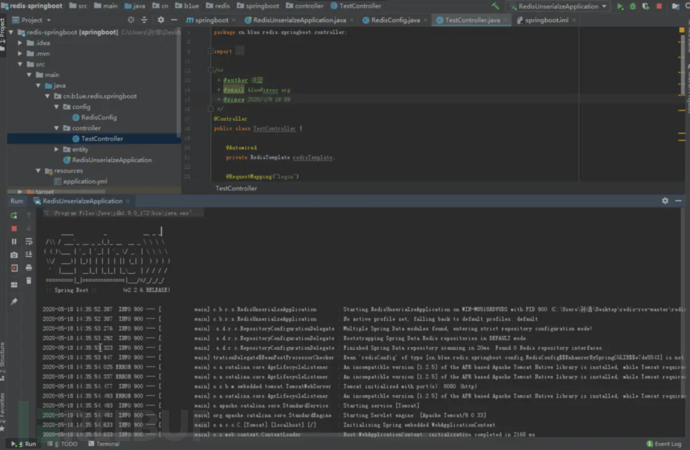Viewport: 690px width, 450px height.
Task: Expand the entity package folder
Action: [55, 149]
